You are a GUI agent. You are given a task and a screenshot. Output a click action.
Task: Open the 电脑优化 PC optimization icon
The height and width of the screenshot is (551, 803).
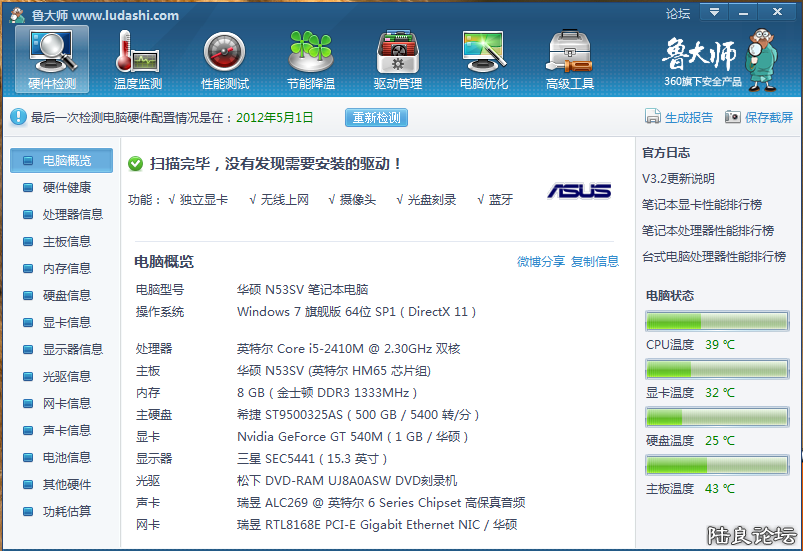click(x=483, y=52)
